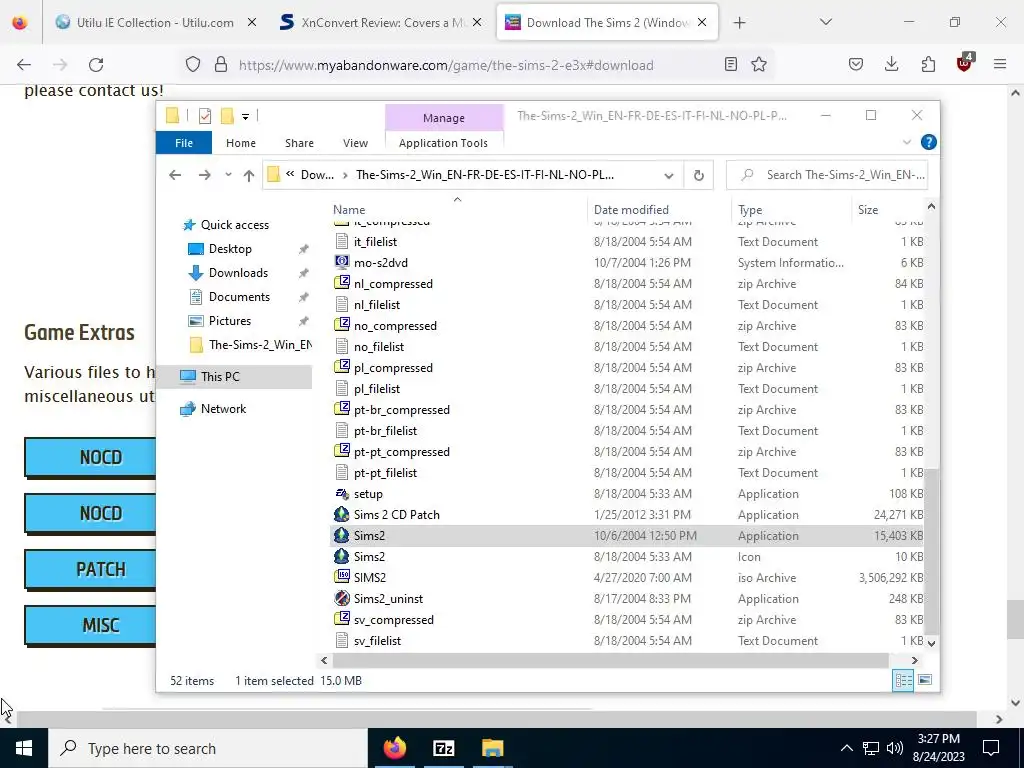This screenshot has height=768, width=1024.
Task: Open the Application Tools ribbon tab
Action: (x=443, y=143)
